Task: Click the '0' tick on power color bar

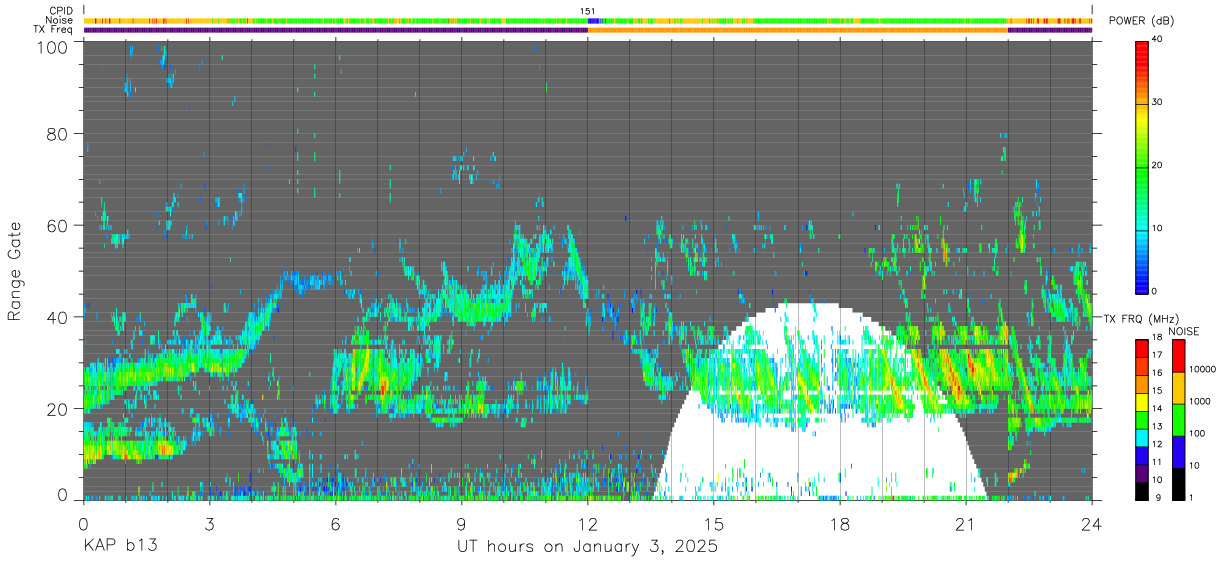Action: [1156, 291]
